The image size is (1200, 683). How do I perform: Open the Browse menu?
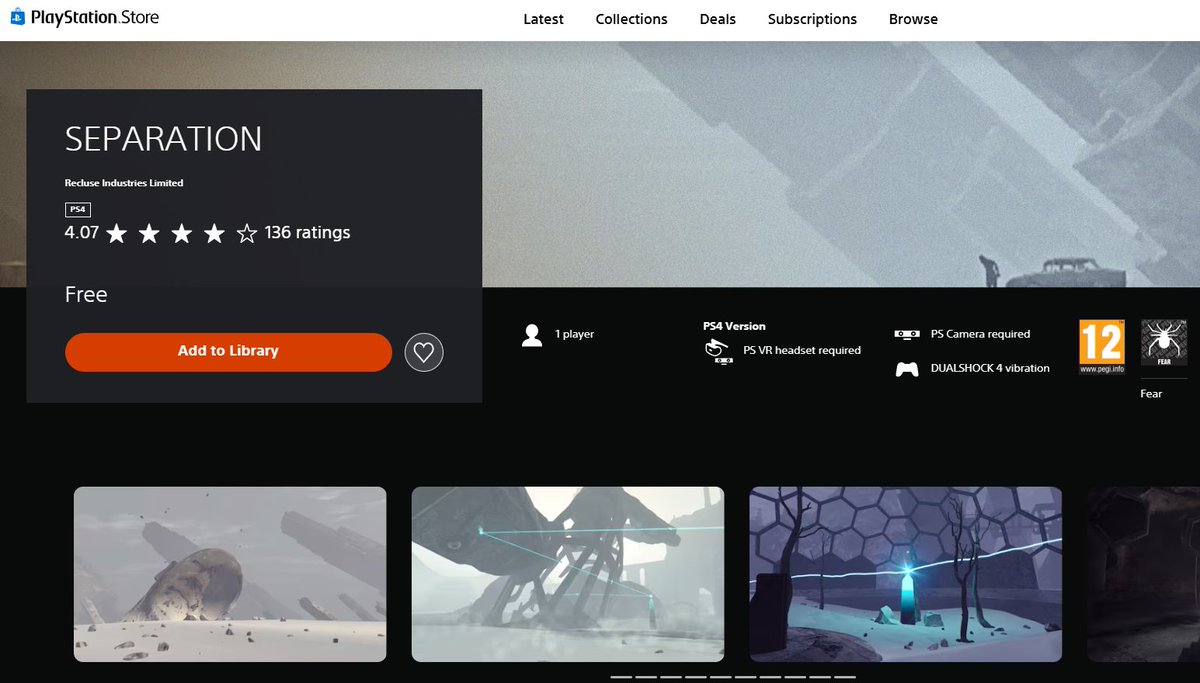point(913,19)
